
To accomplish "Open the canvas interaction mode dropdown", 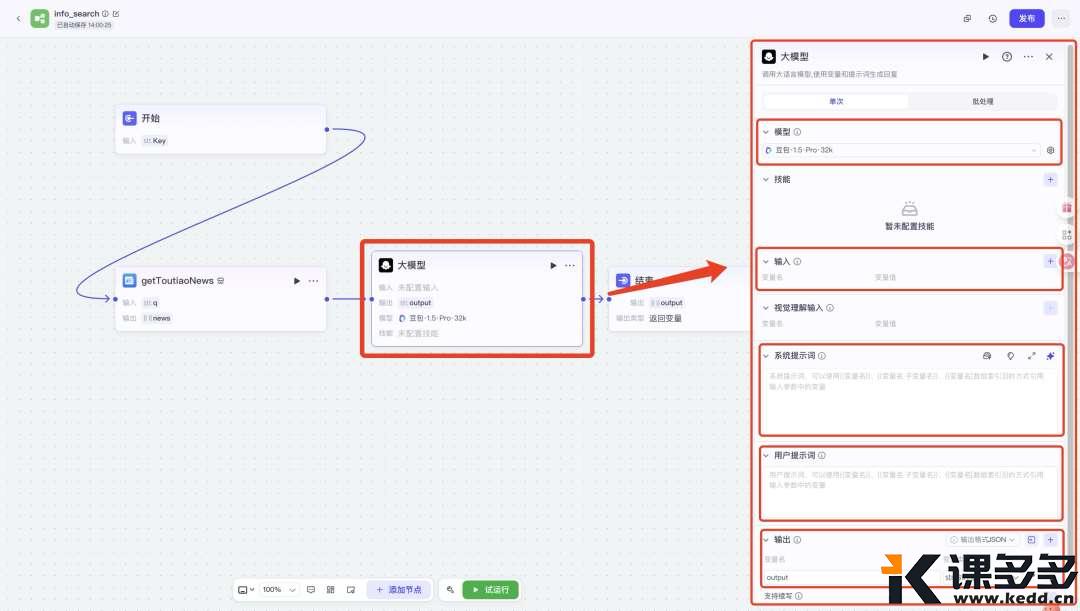I will coord(246,590).
